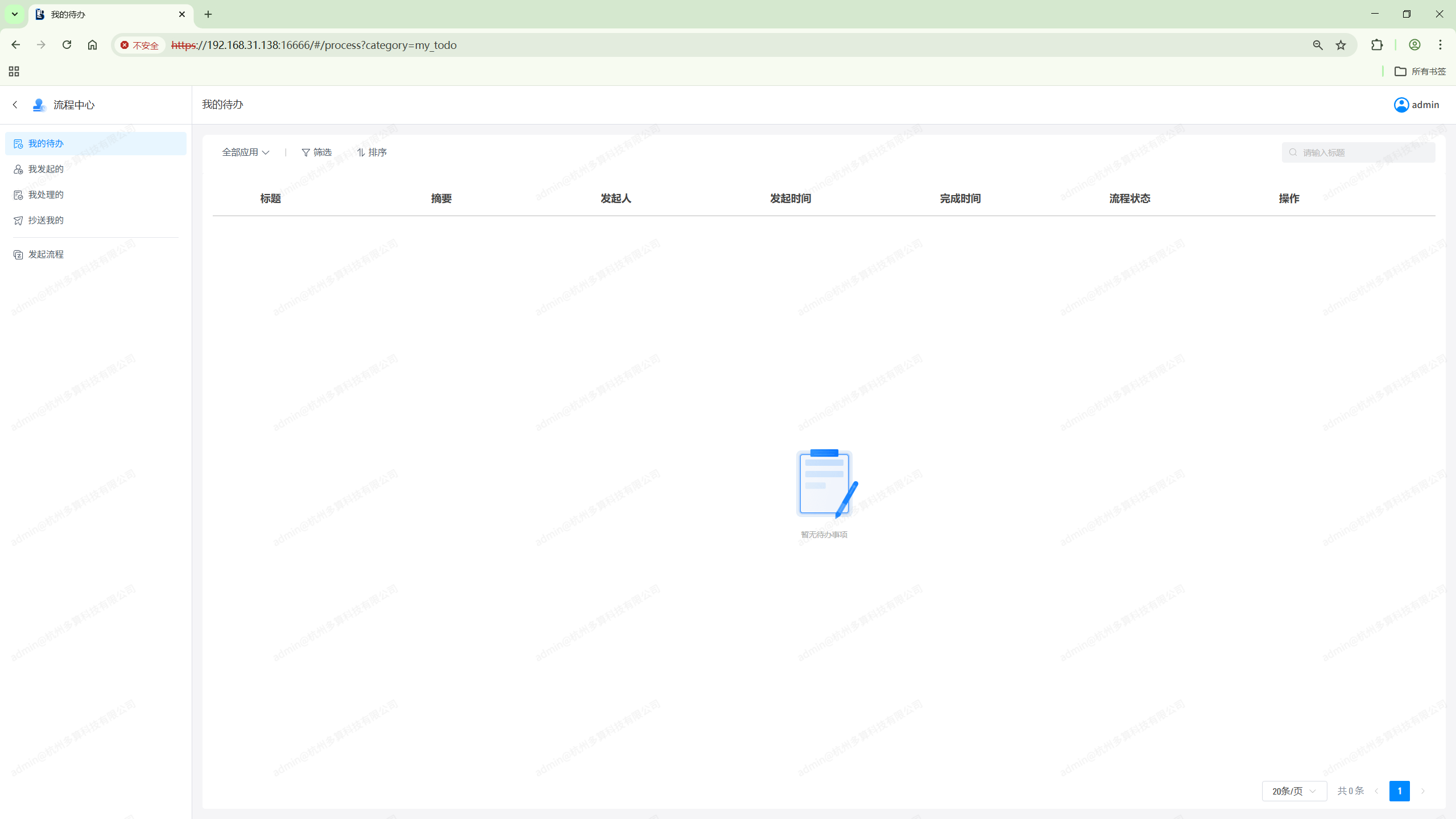Open the tab search chevron in the tab strip
This screenshot has width=1456, height=819.
15,14
